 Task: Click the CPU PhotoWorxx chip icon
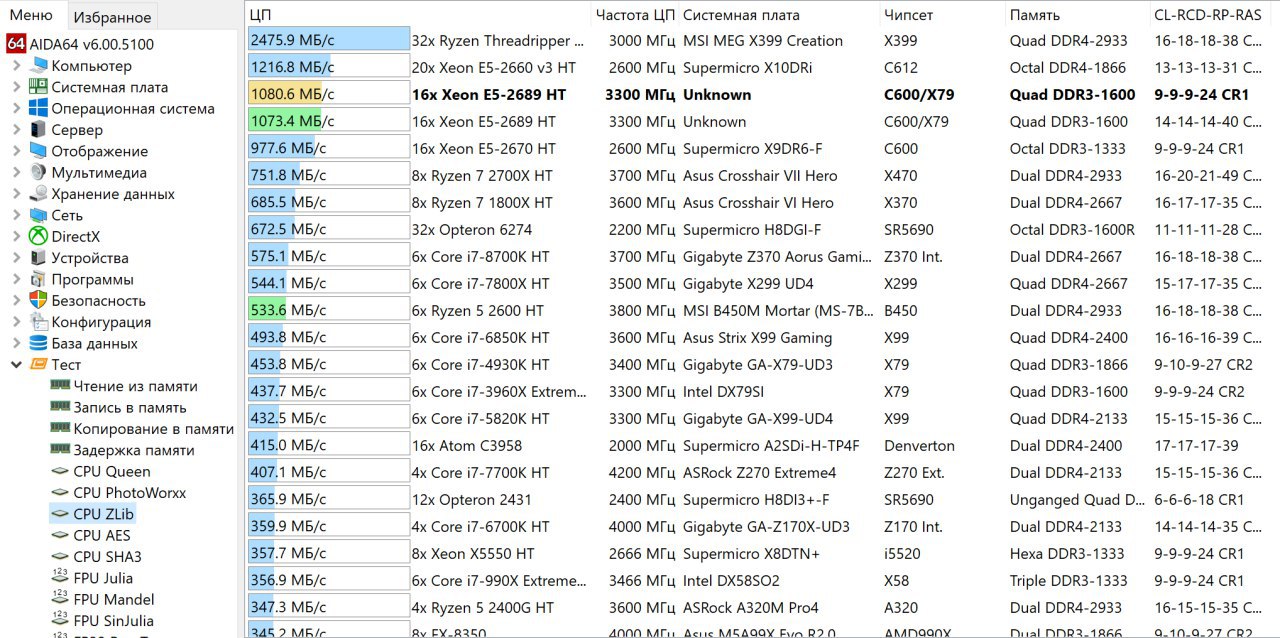(x=60, y=492)
